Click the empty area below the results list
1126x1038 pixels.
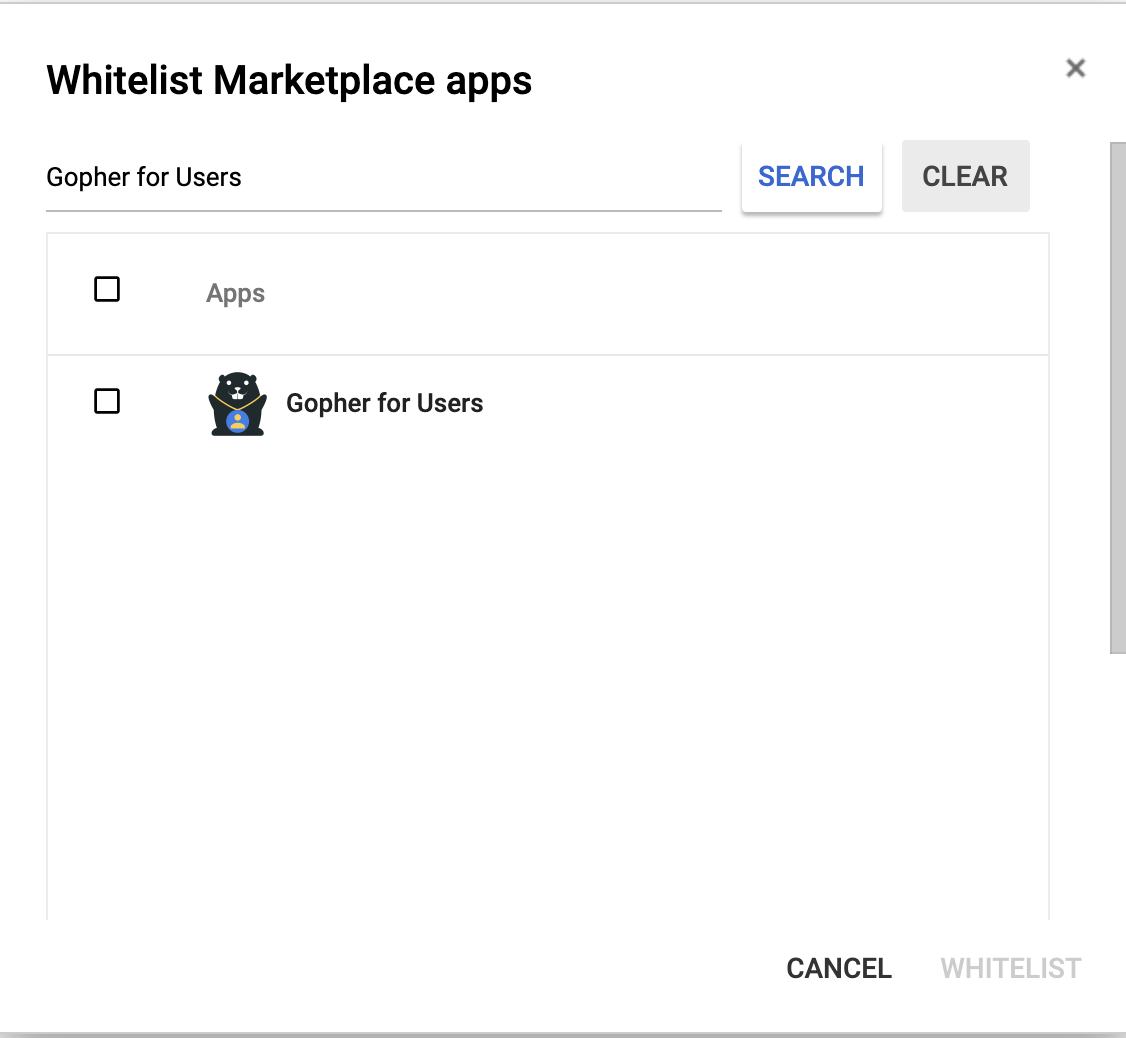[x=547, y=700]
